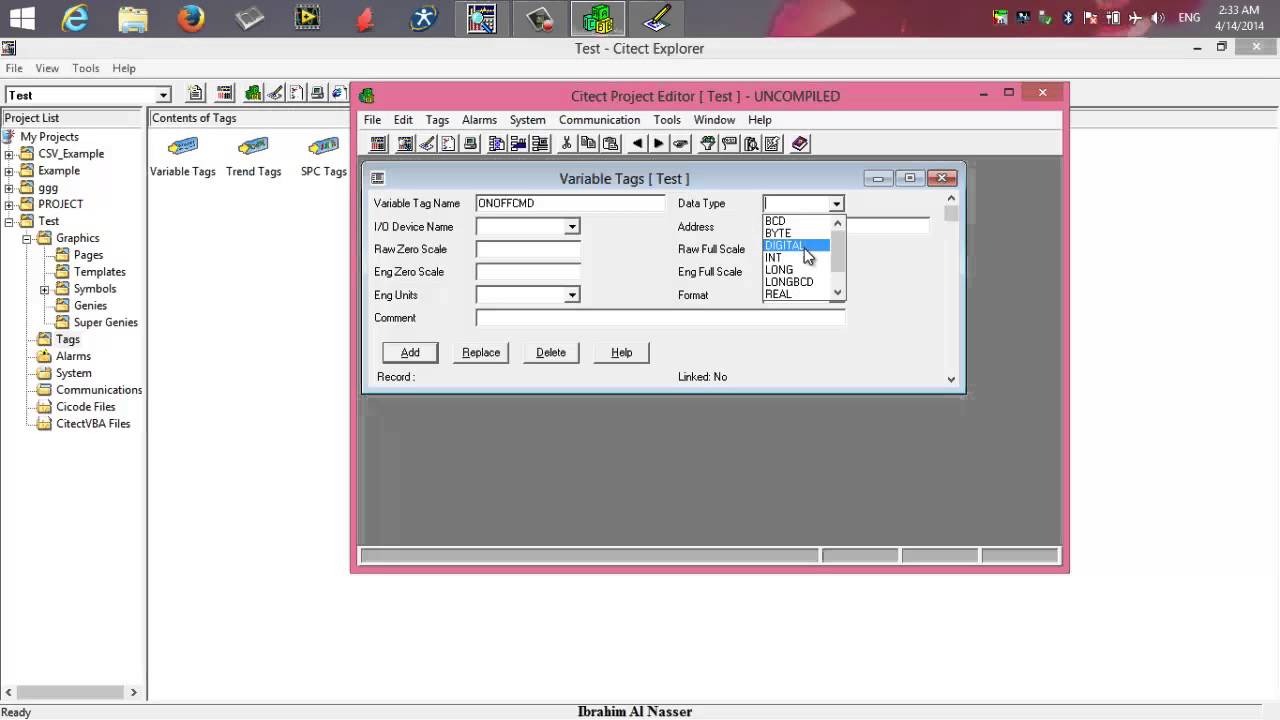Screen dimensions: 1280x720
Task: Go to previous record with the left black arrow
Action: click(x=637, y=143)
